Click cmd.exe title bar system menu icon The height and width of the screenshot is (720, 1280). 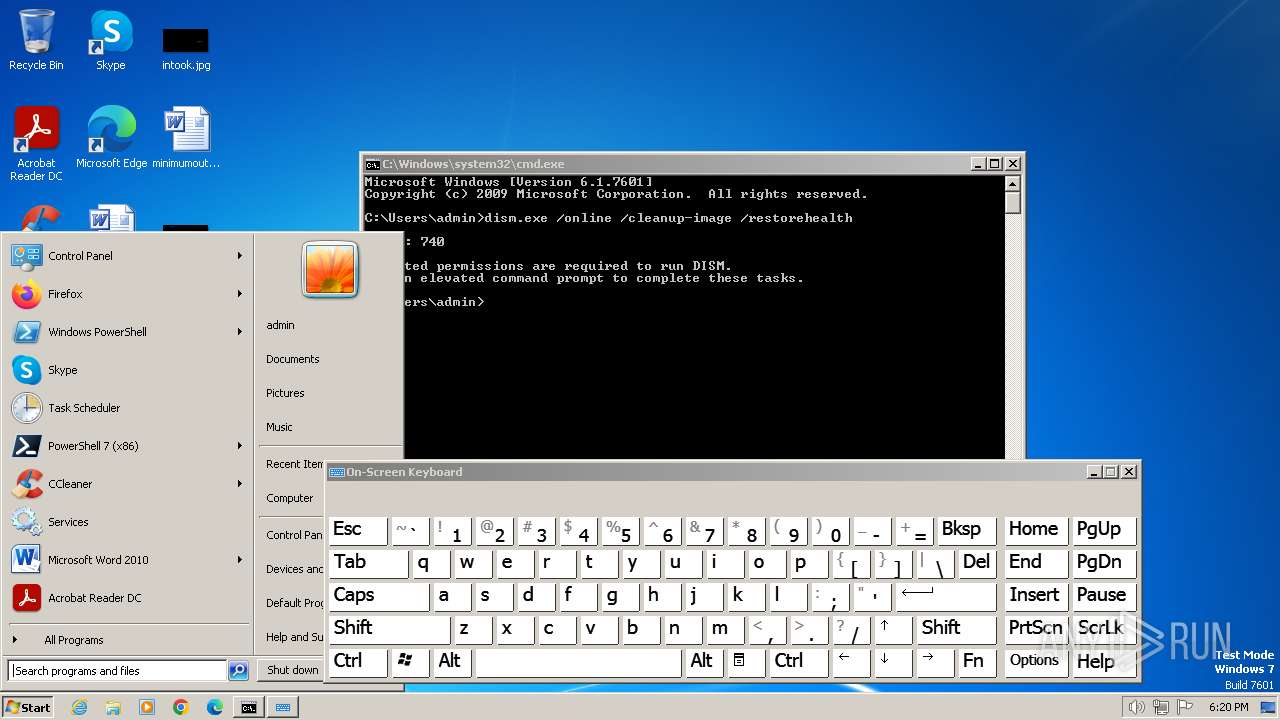pos(372,164)
